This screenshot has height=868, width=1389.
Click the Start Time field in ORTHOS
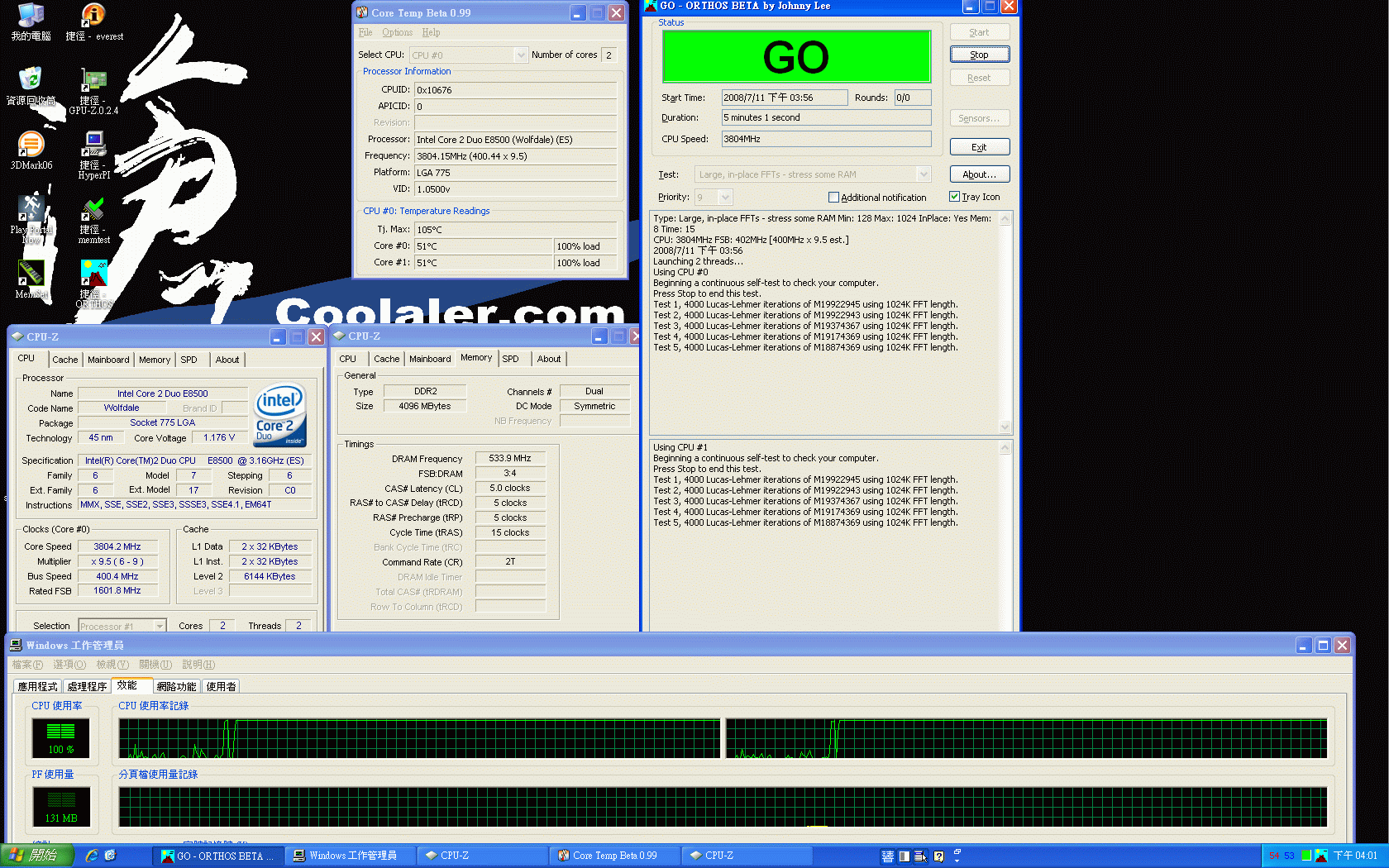[784, 98]
